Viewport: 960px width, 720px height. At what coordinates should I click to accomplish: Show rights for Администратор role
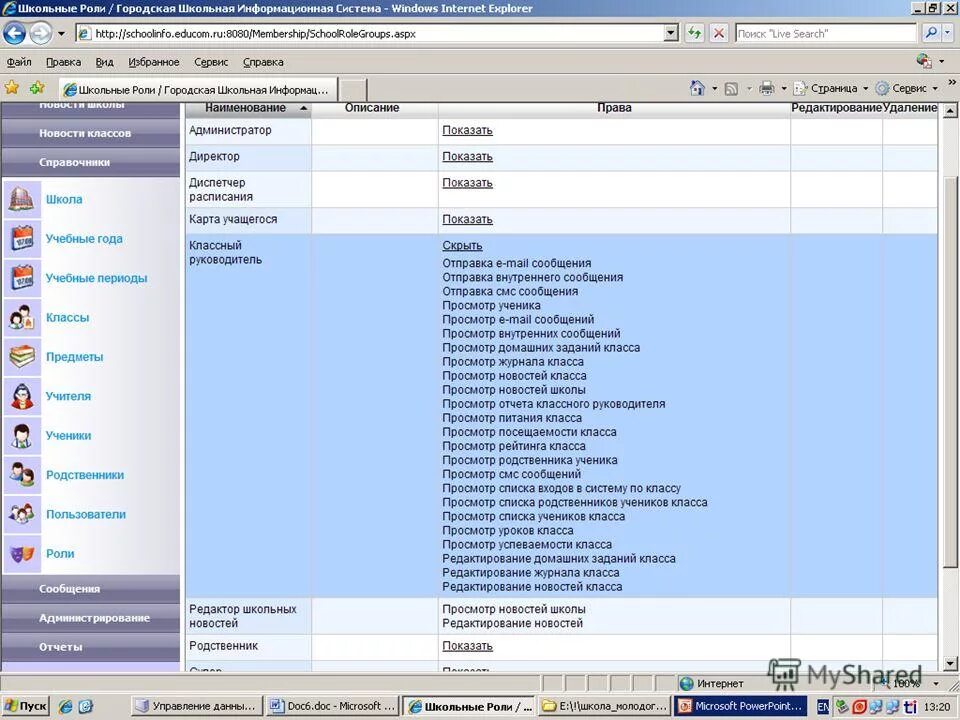pos(467,130)
